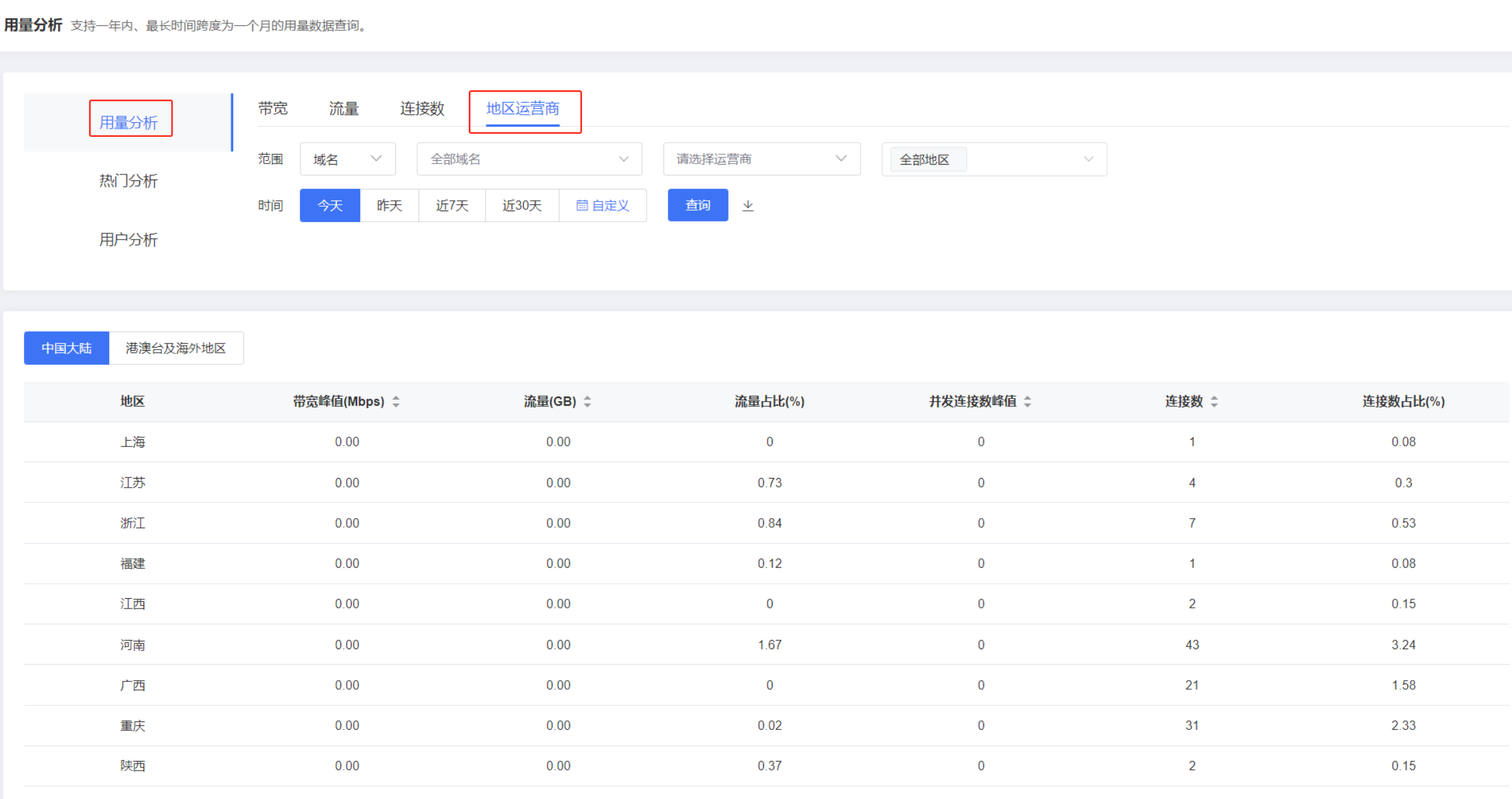1512x799 pixels.
Task: Sort by 带宽峰值(Mbps) column arrows
Action: pyautogui.click(x=396, y=401)
